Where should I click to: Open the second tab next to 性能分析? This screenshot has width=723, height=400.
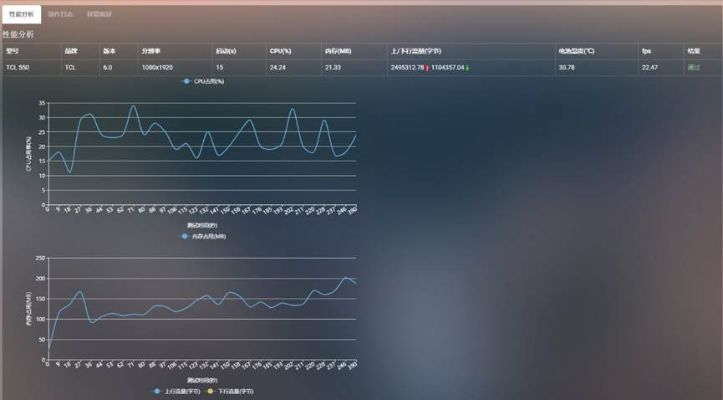pyautogui.click(x=61, y=14)
